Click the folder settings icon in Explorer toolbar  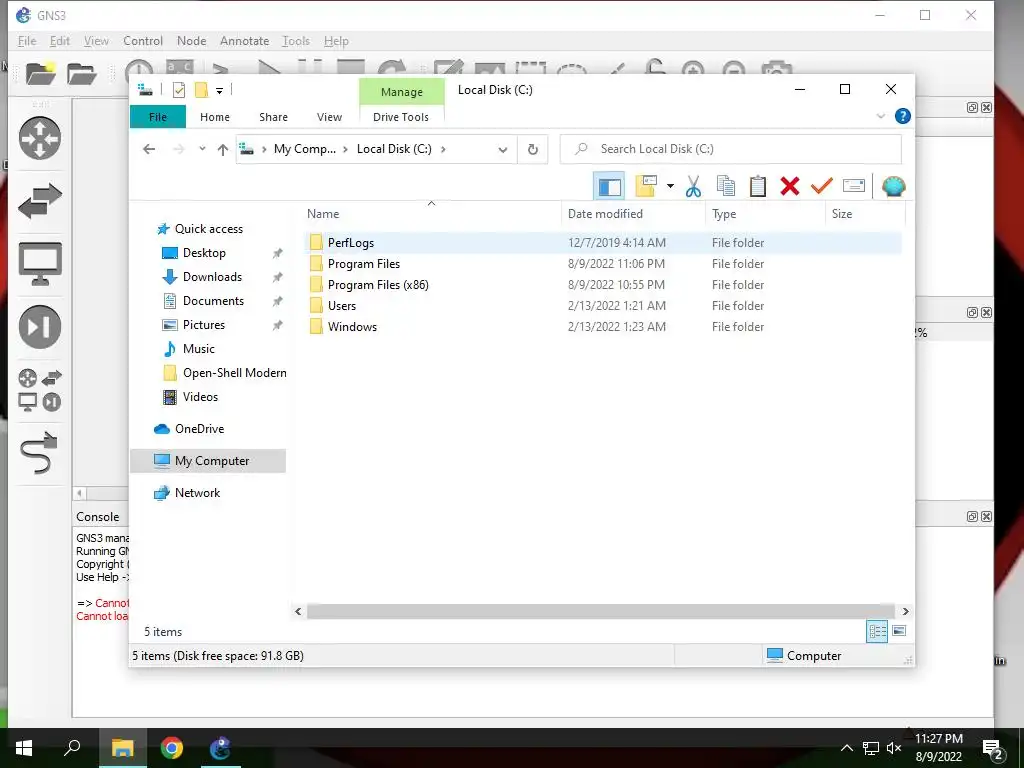646,186
